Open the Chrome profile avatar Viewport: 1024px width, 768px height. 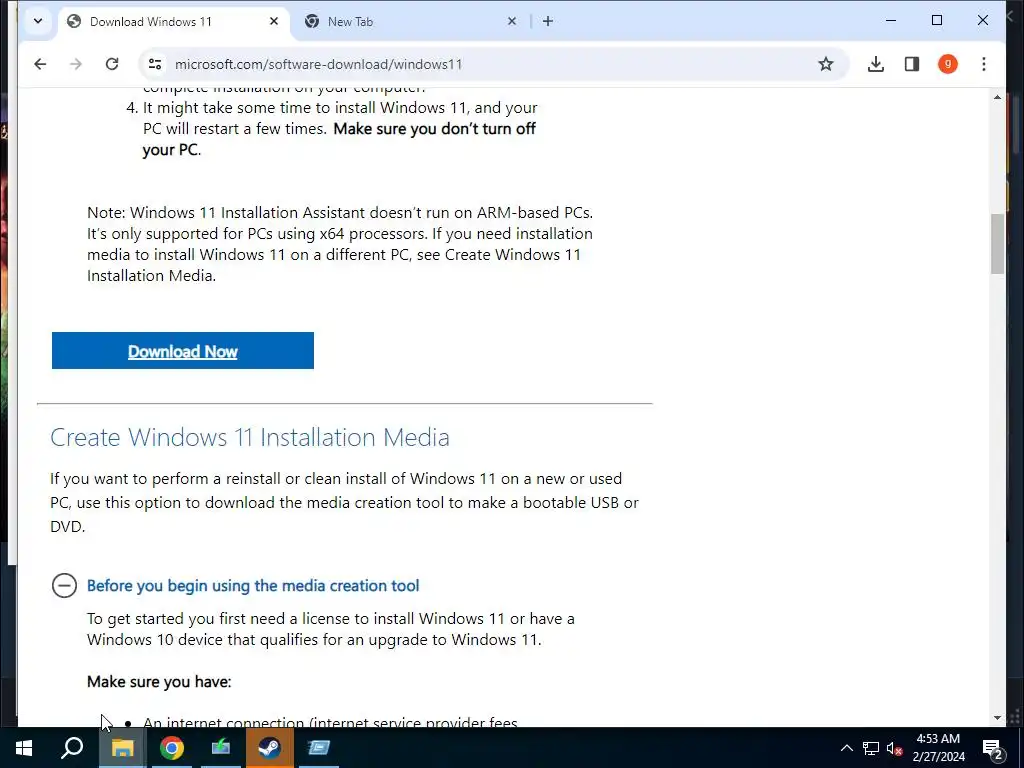coord(948,64)
